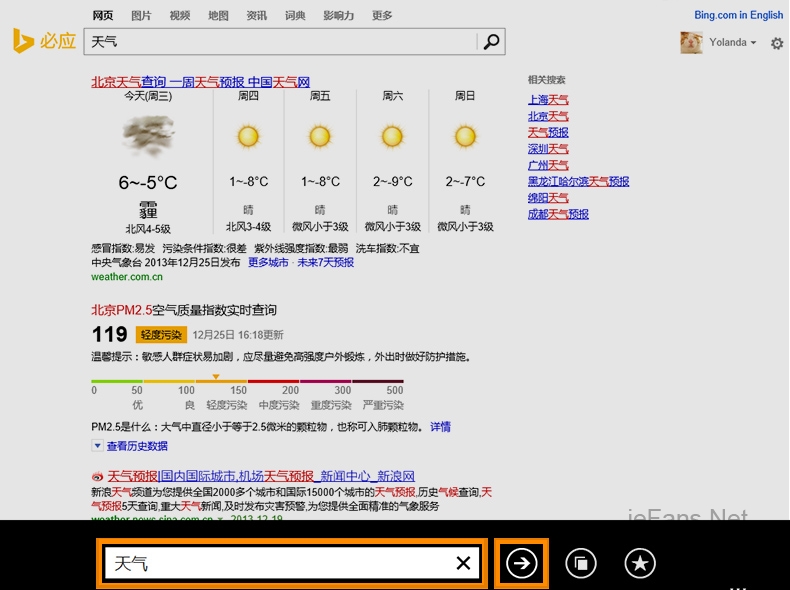The height and width of the screenshot is (590, 790).
Task: Click the magnifier search button
Action: click(x=491, y=42)
